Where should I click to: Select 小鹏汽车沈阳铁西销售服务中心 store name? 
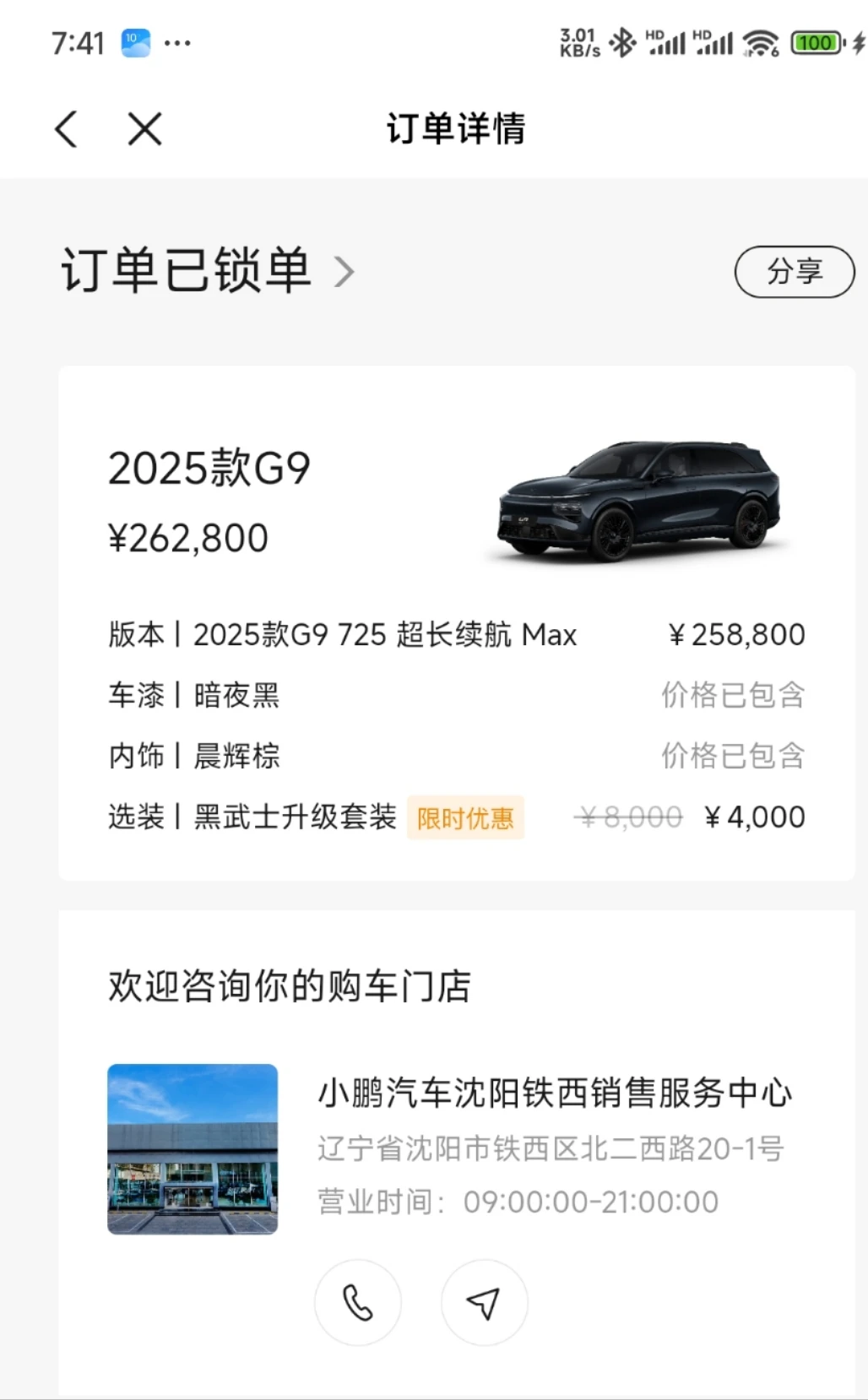click(x=554, y=1093)
